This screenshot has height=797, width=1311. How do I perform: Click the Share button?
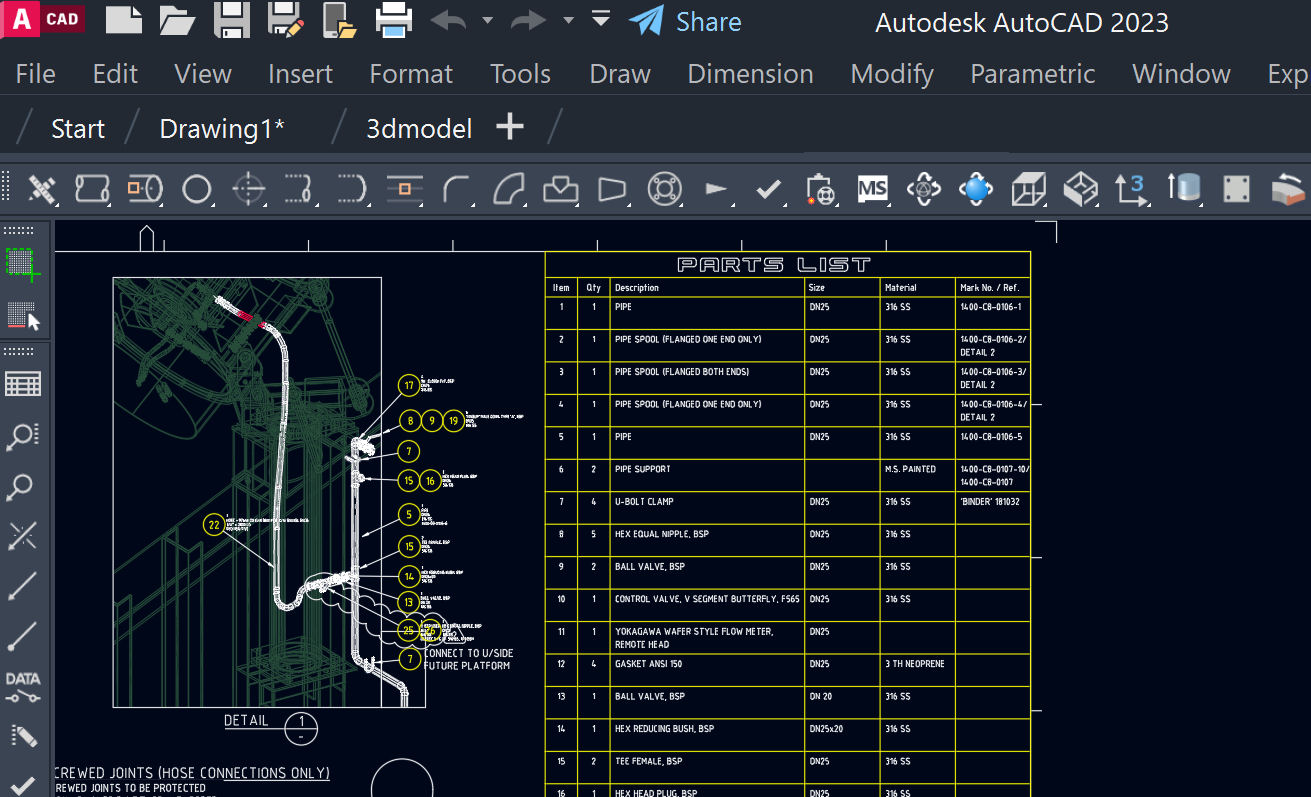click(x=685, y=21)
